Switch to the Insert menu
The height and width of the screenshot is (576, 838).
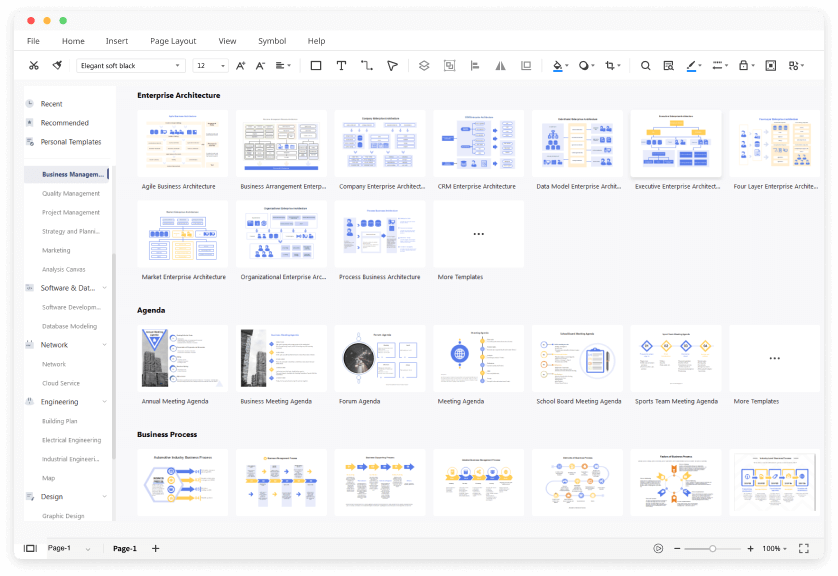117,41
